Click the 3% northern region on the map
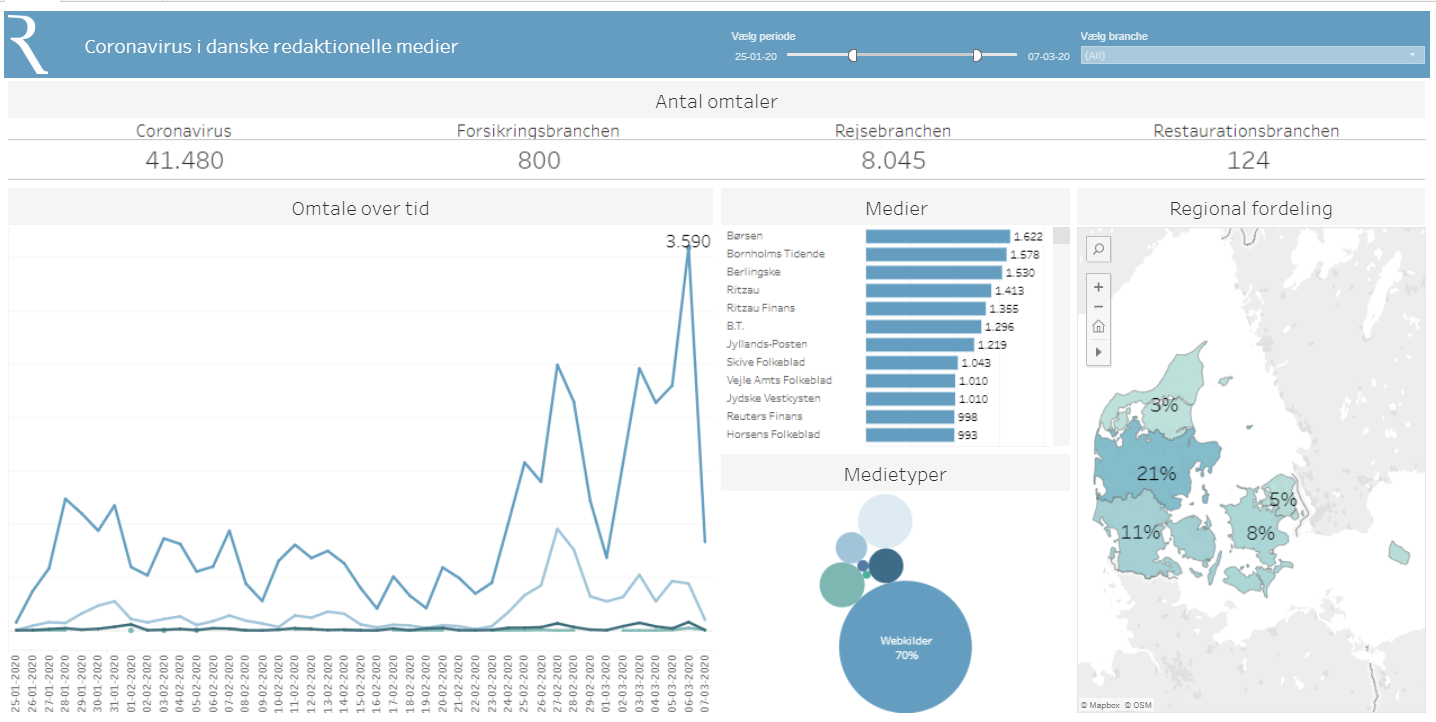Image resolution: width=1436 pixels, height=722 pixels. pos(1164,404)
